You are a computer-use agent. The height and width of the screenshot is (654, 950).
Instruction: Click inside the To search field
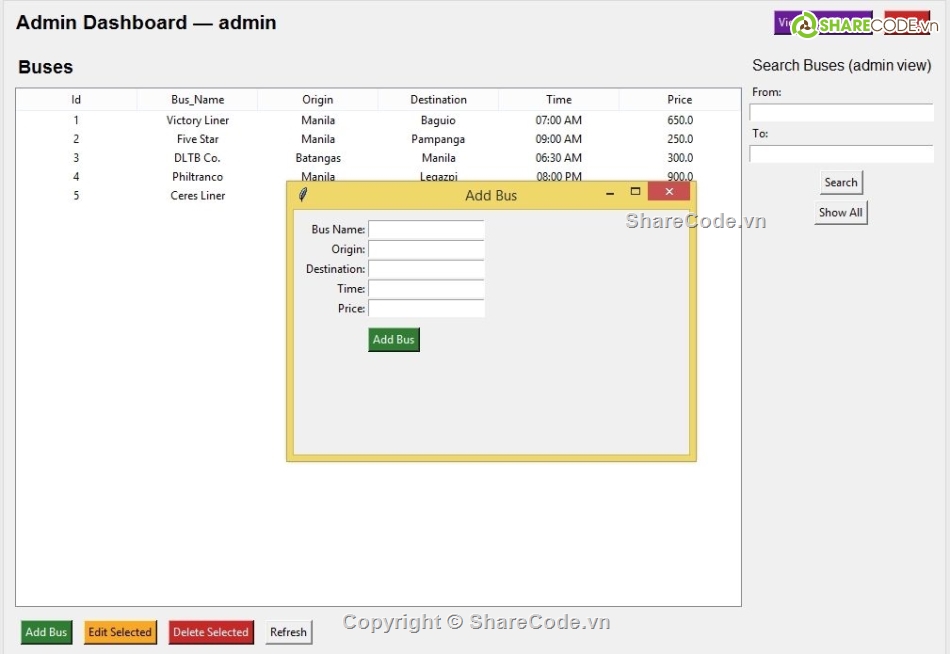pyautogui.click(x=841, y=153)
